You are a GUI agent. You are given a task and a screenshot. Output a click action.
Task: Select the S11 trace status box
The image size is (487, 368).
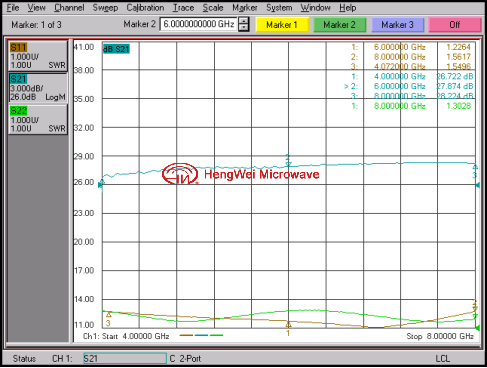pos(38,56)
